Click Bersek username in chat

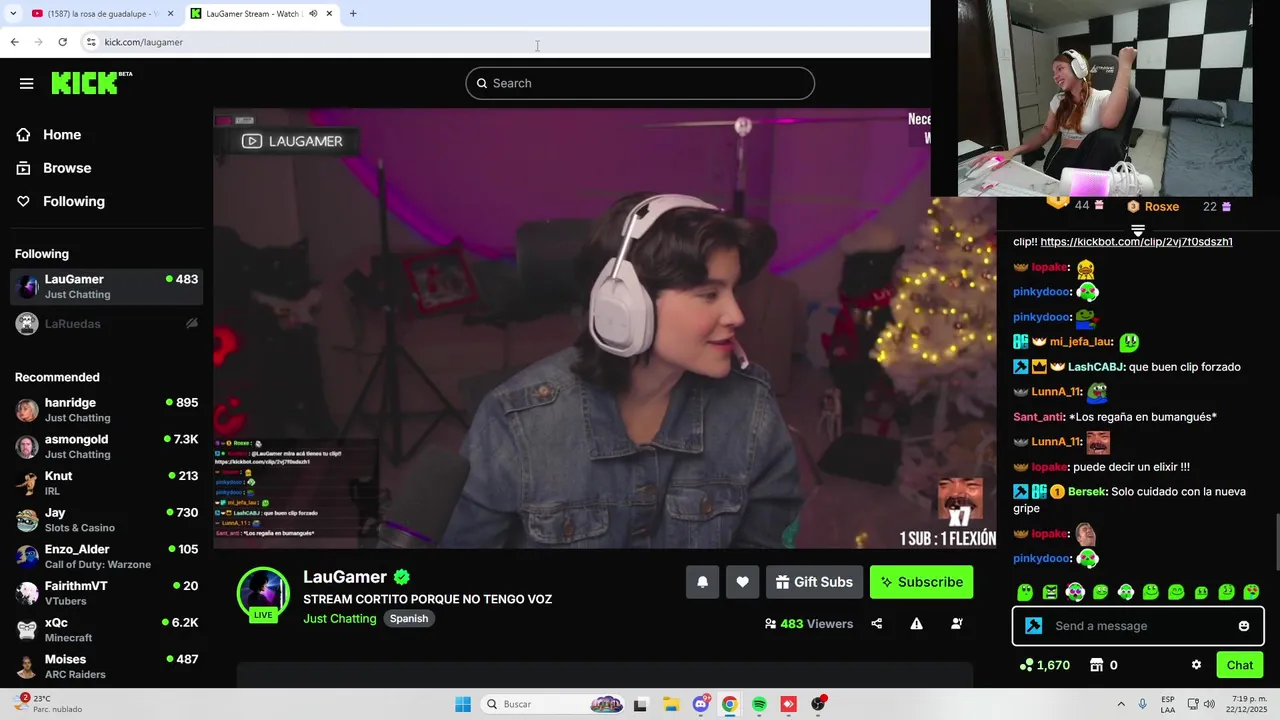pos(1087,492)
